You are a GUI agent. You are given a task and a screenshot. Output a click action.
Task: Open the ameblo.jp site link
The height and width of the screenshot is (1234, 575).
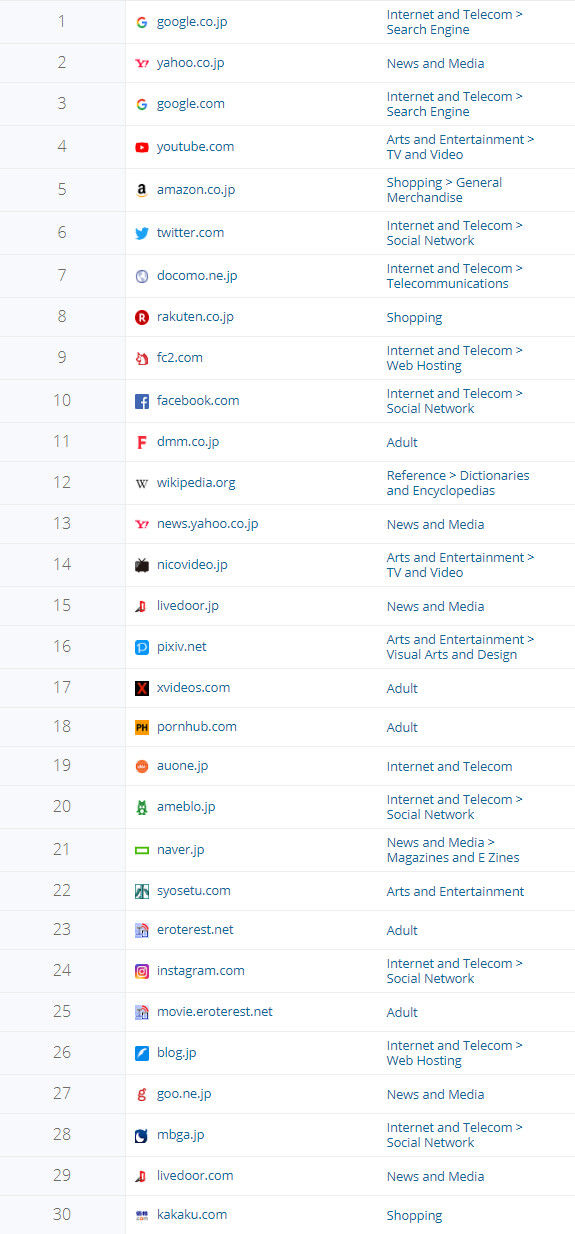point(186,806)
